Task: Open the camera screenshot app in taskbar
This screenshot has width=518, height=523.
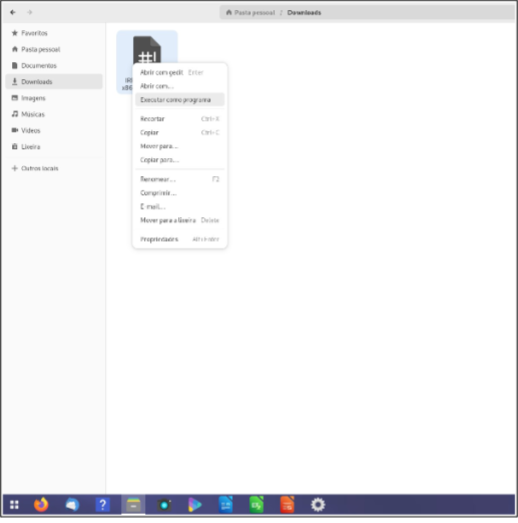Action: coord(164,504)
